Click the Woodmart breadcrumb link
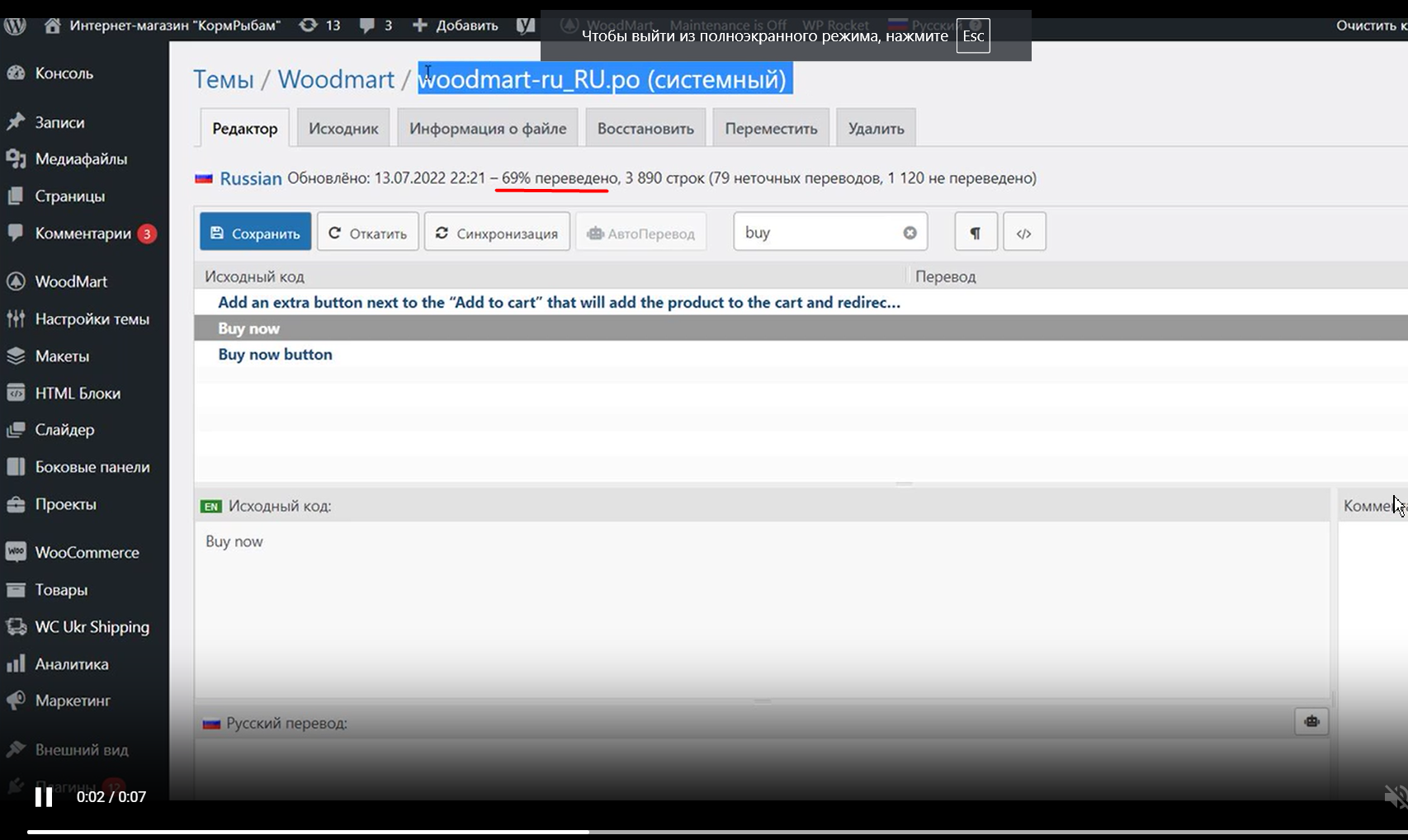Image resolution: width=1408 pixels, height=840 pixels. click(336, 79)
